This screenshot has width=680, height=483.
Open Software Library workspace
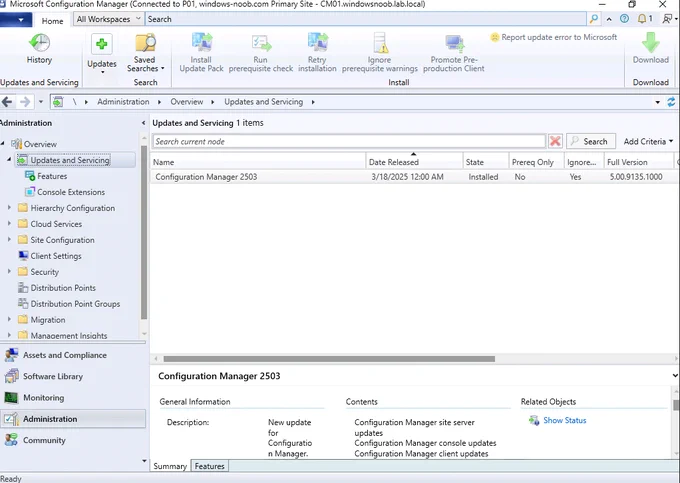pyautogui.click(x=73, y=376)
